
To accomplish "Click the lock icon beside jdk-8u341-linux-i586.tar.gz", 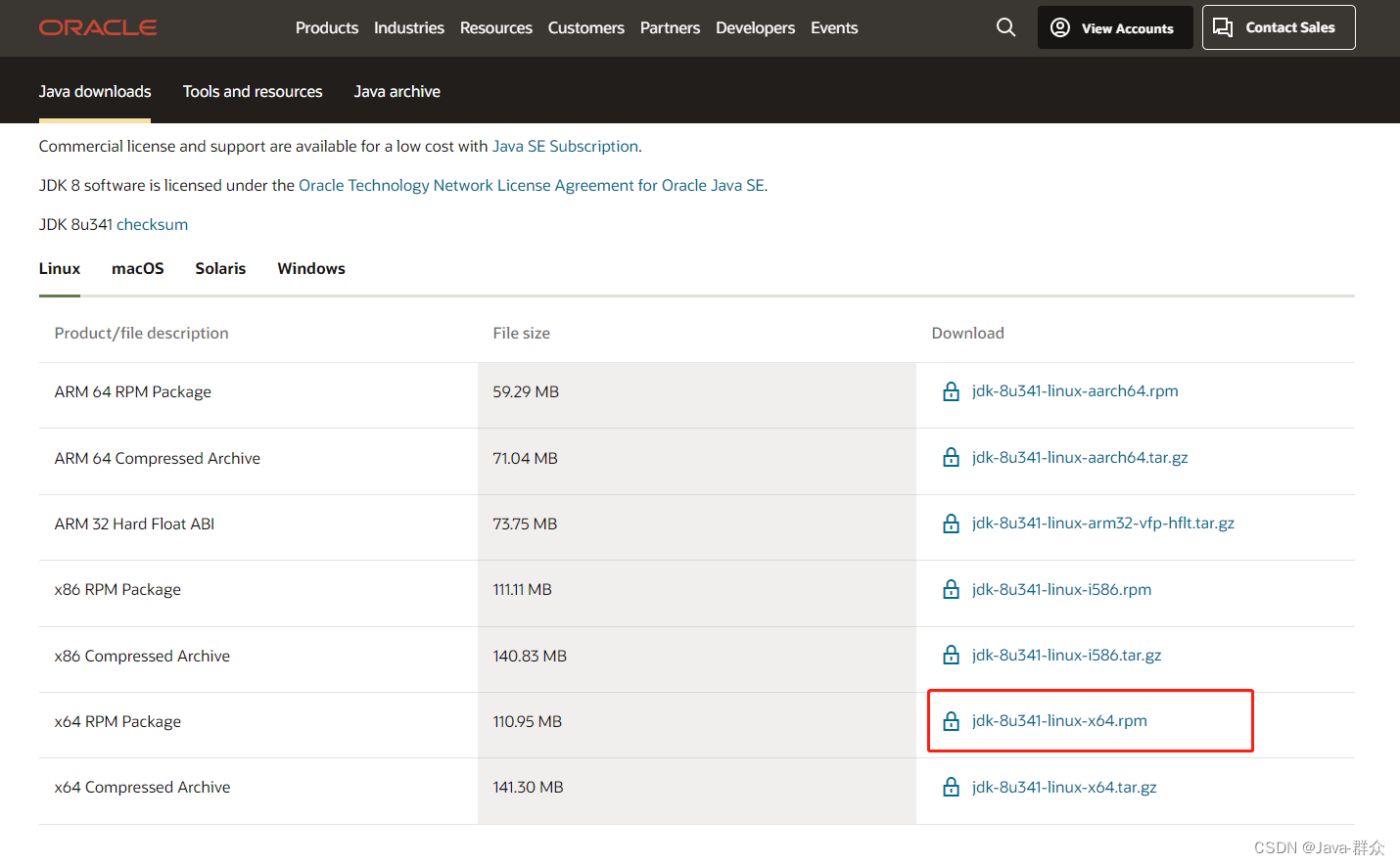I will [951, 655].
